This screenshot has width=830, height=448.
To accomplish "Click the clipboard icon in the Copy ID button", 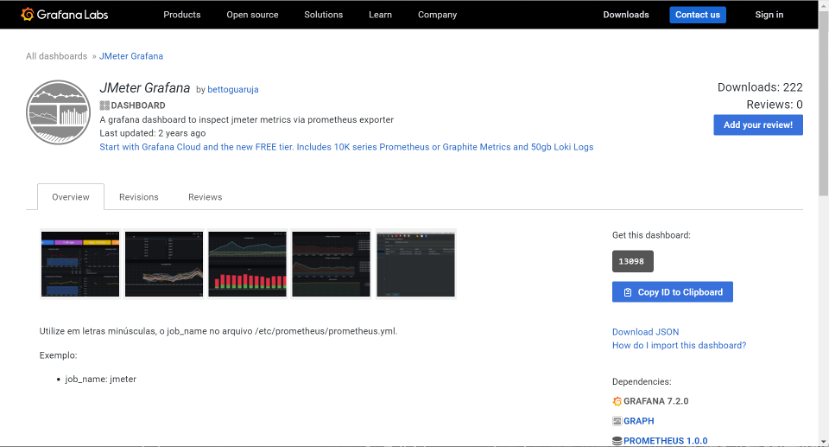I will tap(627, 292).
